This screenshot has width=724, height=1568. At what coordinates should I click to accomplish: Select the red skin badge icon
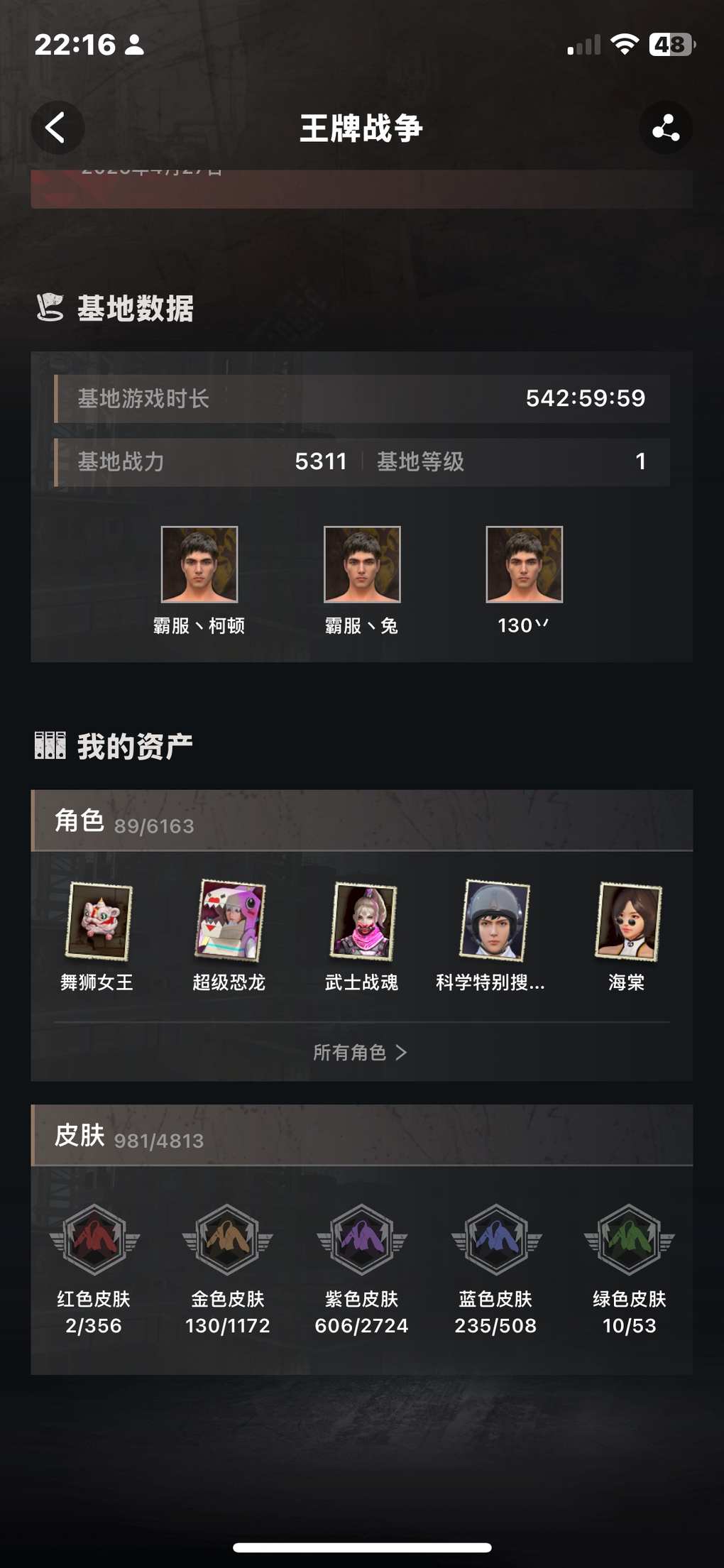[94, 1239]
